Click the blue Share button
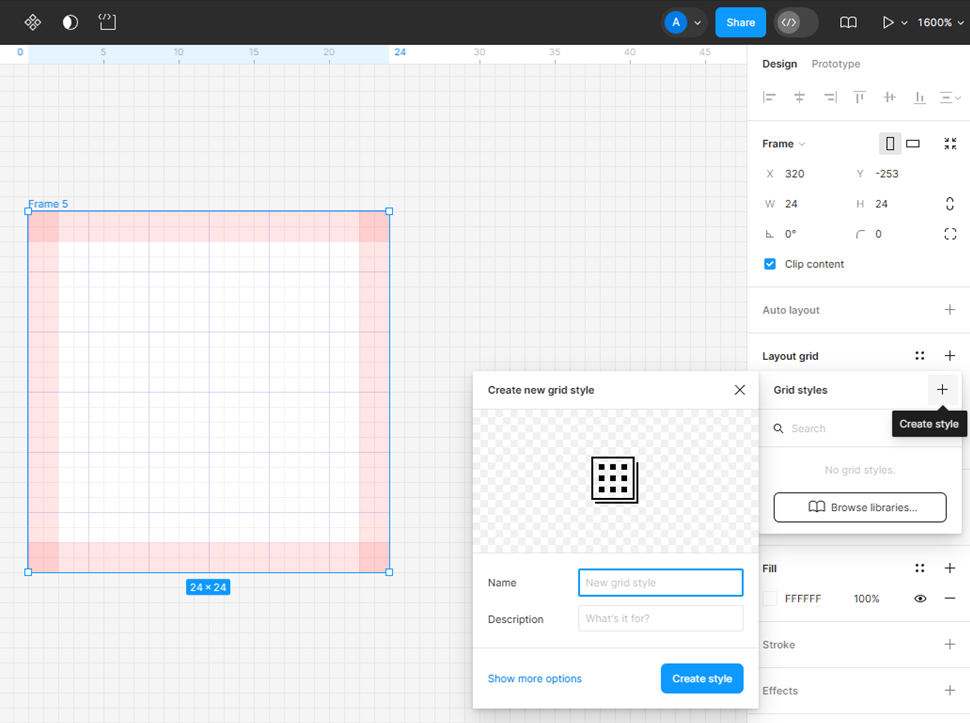970x723 pixels. click(740, 22)
